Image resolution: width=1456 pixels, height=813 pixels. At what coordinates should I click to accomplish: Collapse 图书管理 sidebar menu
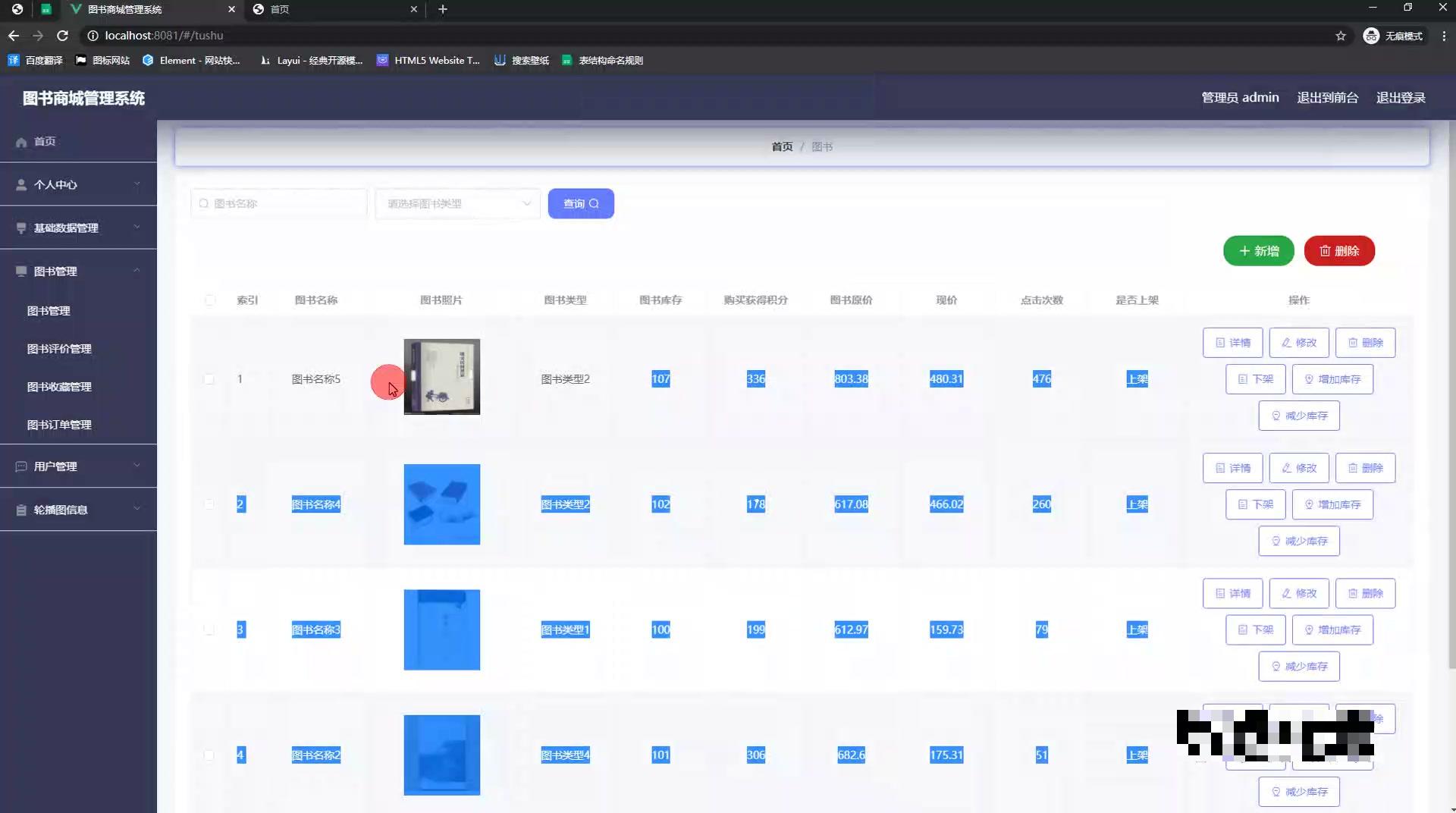coord(78,271)
